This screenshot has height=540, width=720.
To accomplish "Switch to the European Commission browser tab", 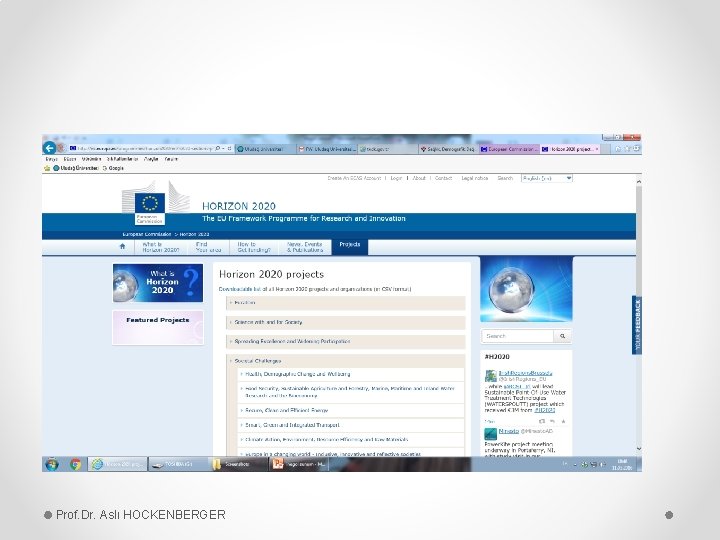I will [x=509, y=149].
